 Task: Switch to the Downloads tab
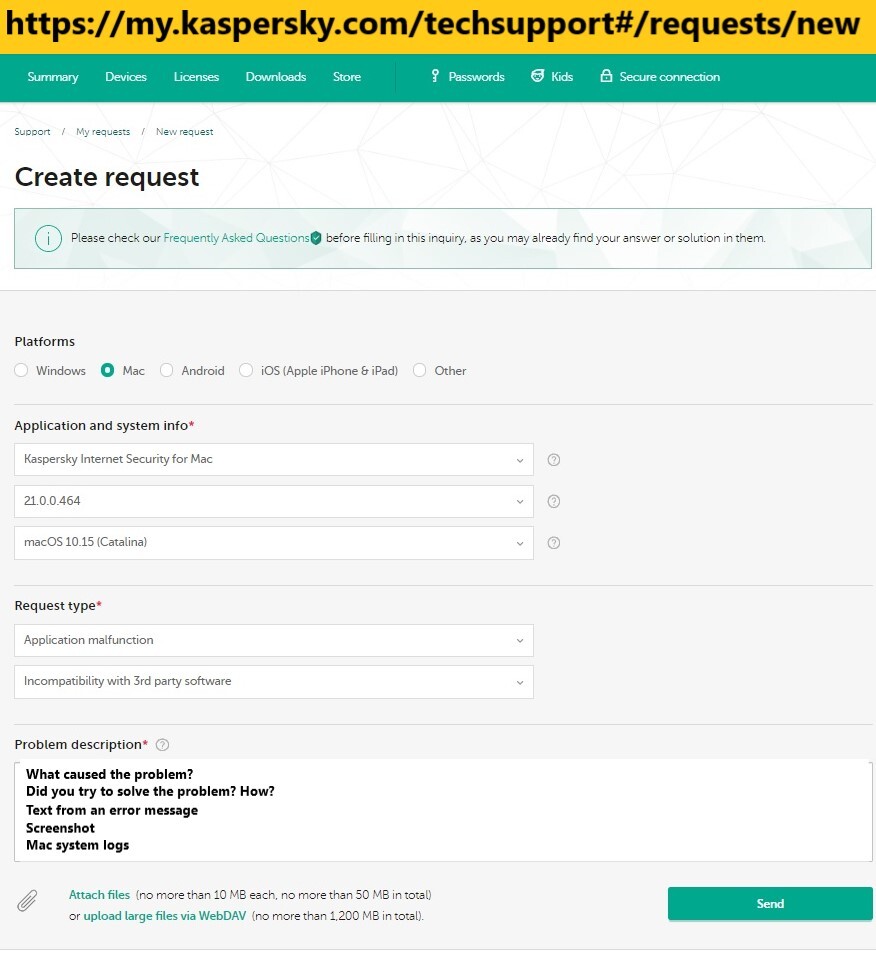[x=276, y=77]
